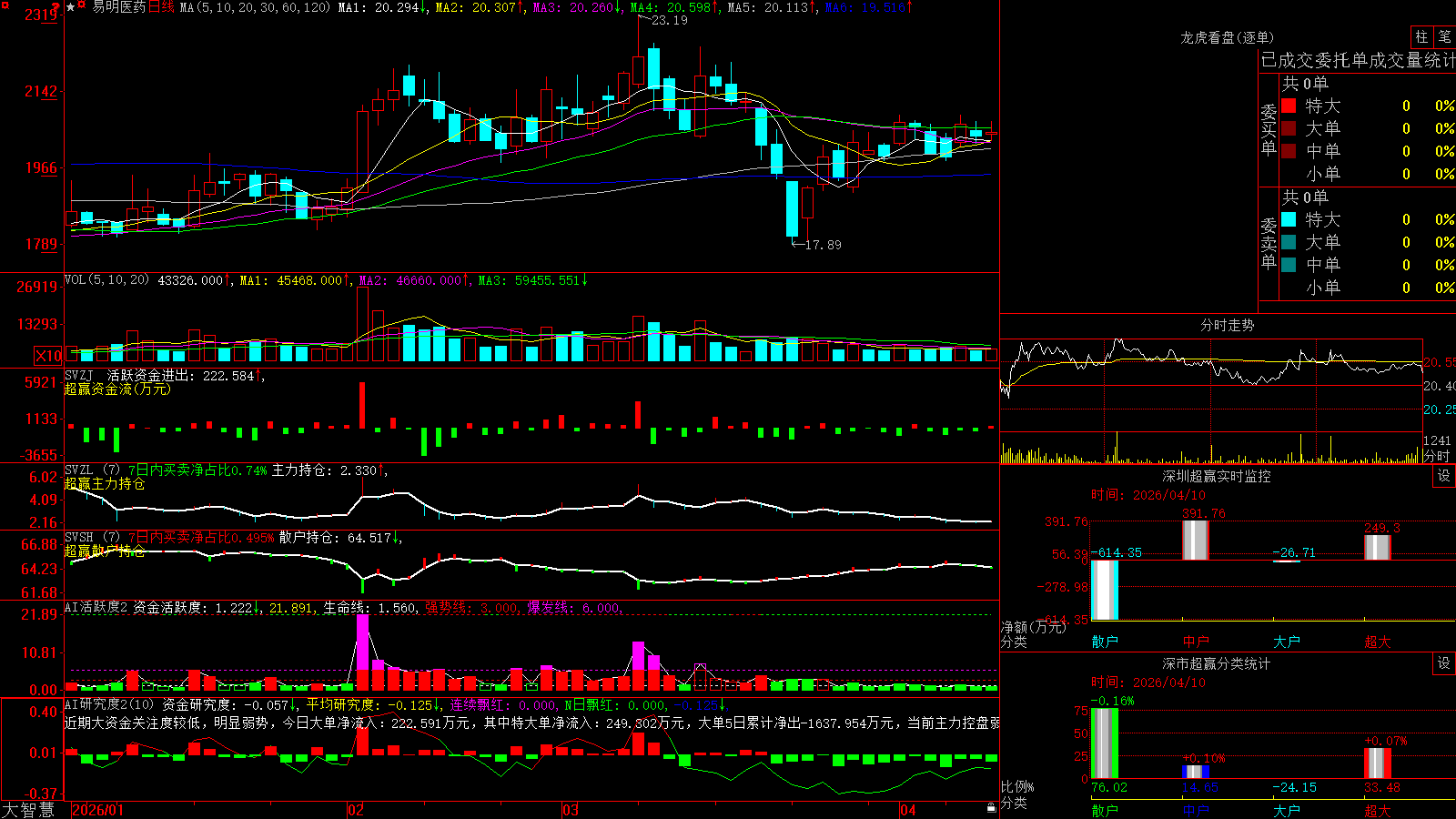Viewport: 1456px width, 819px height.
Task: Click the 委卖单 section label
Action: [1269, 244]
